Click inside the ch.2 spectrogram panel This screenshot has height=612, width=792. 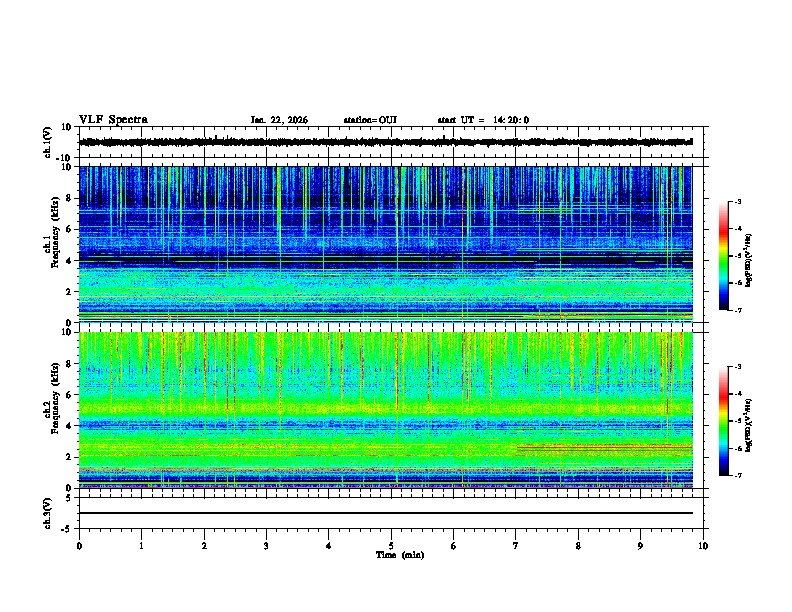point(386,410)
